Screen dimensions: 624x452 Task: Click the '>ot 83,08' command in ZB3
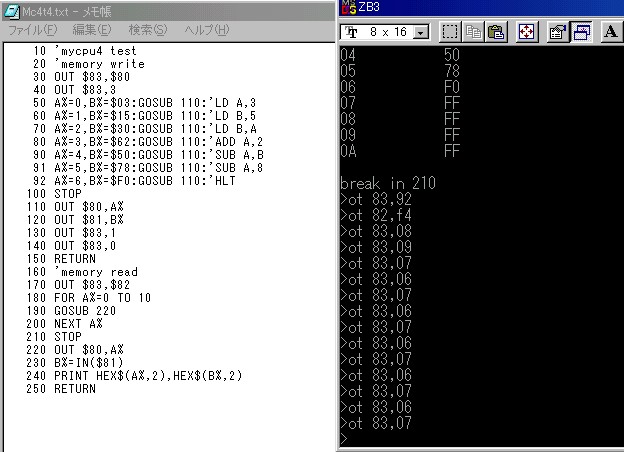pos(376,231)
